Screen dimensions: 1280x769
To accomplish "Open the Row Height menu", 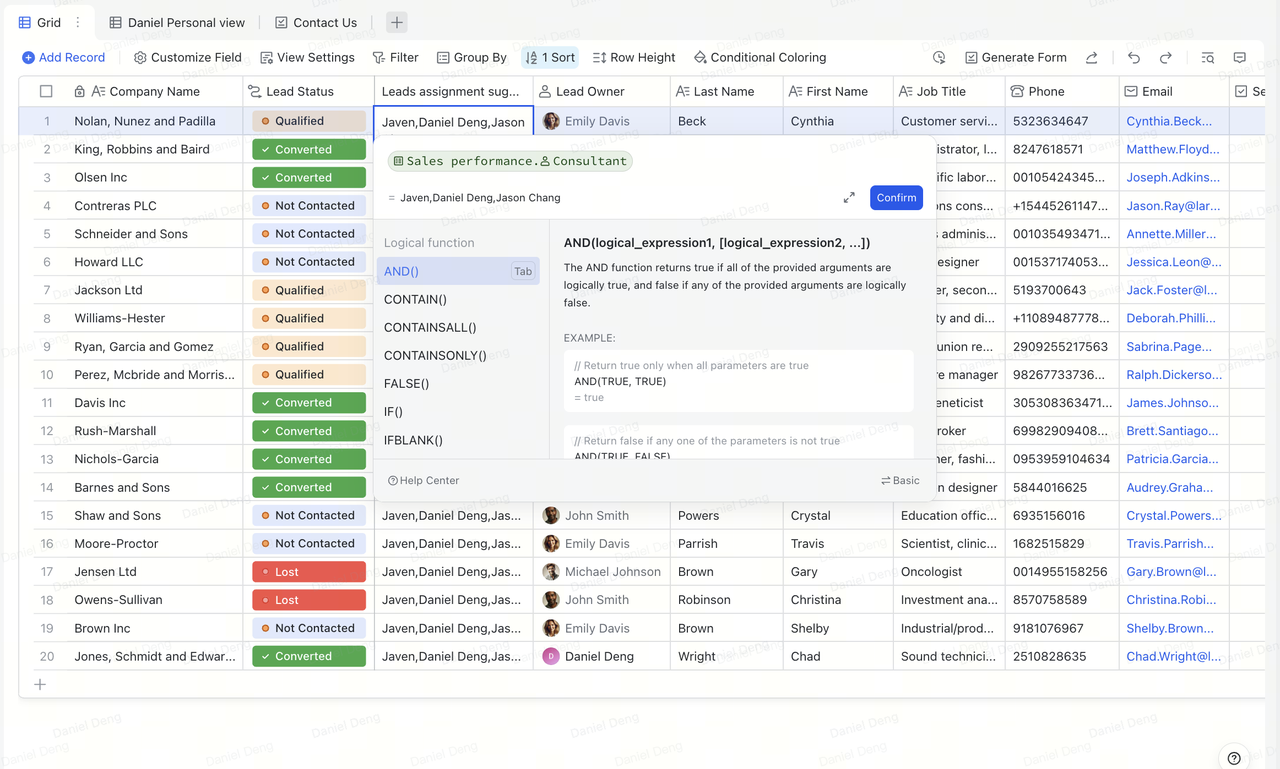I will point(634,58).
